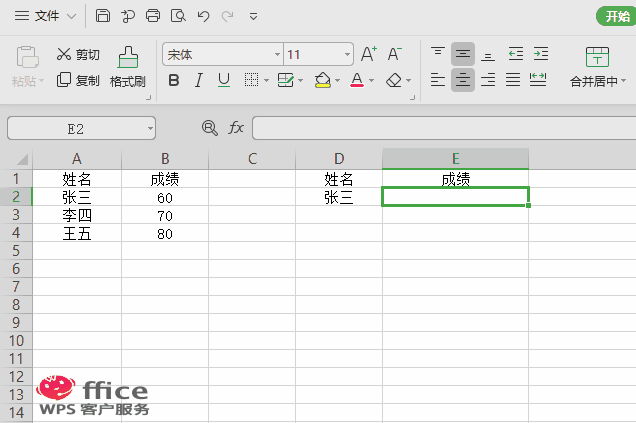Activate the 格式刷 format painter
The height and width of the screenshot is (423, 636).
tap(128, 67)
